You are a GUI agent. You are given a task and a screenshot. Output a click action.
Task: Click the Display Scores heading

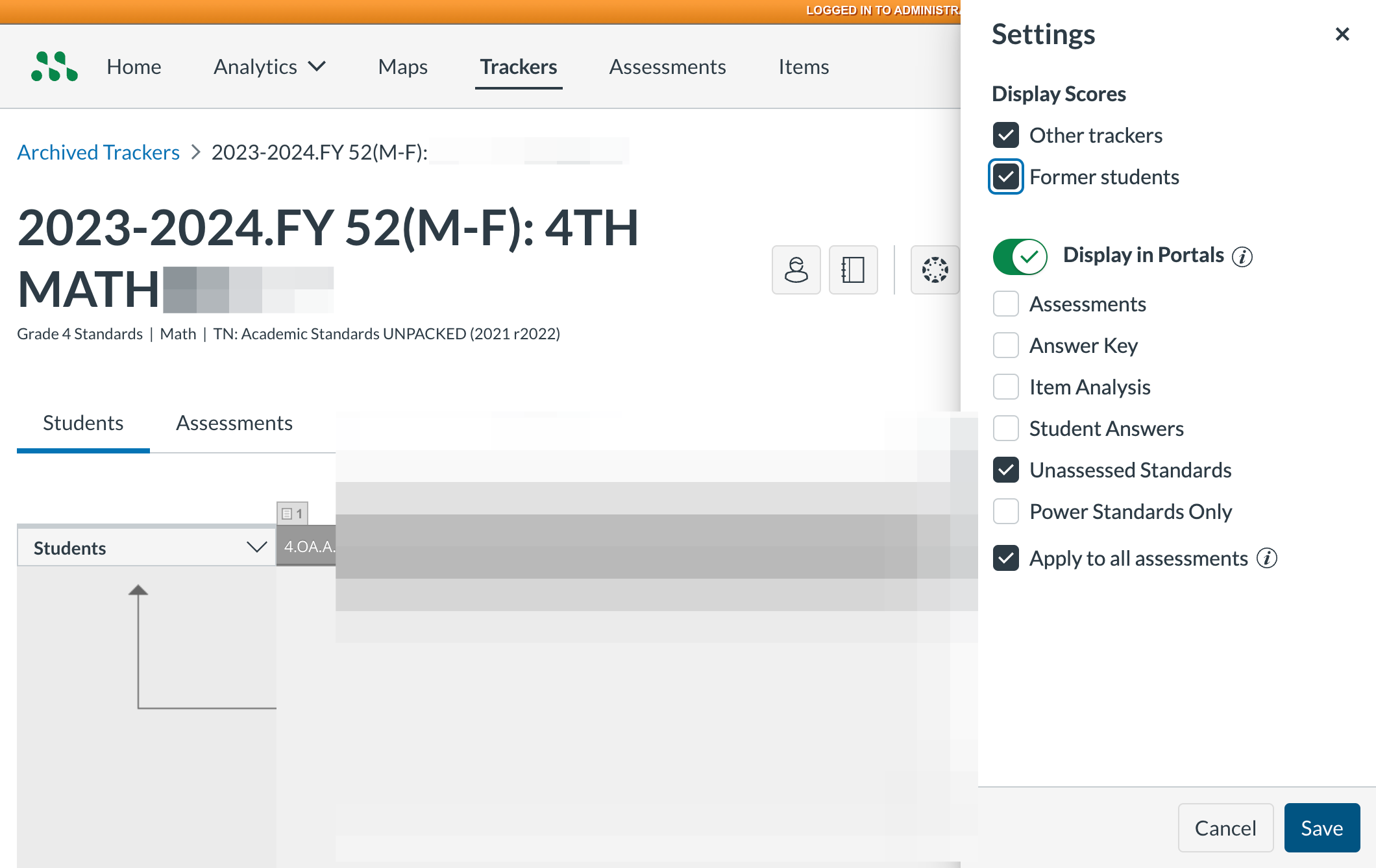pyautogui.click(x=1059, y=93)
